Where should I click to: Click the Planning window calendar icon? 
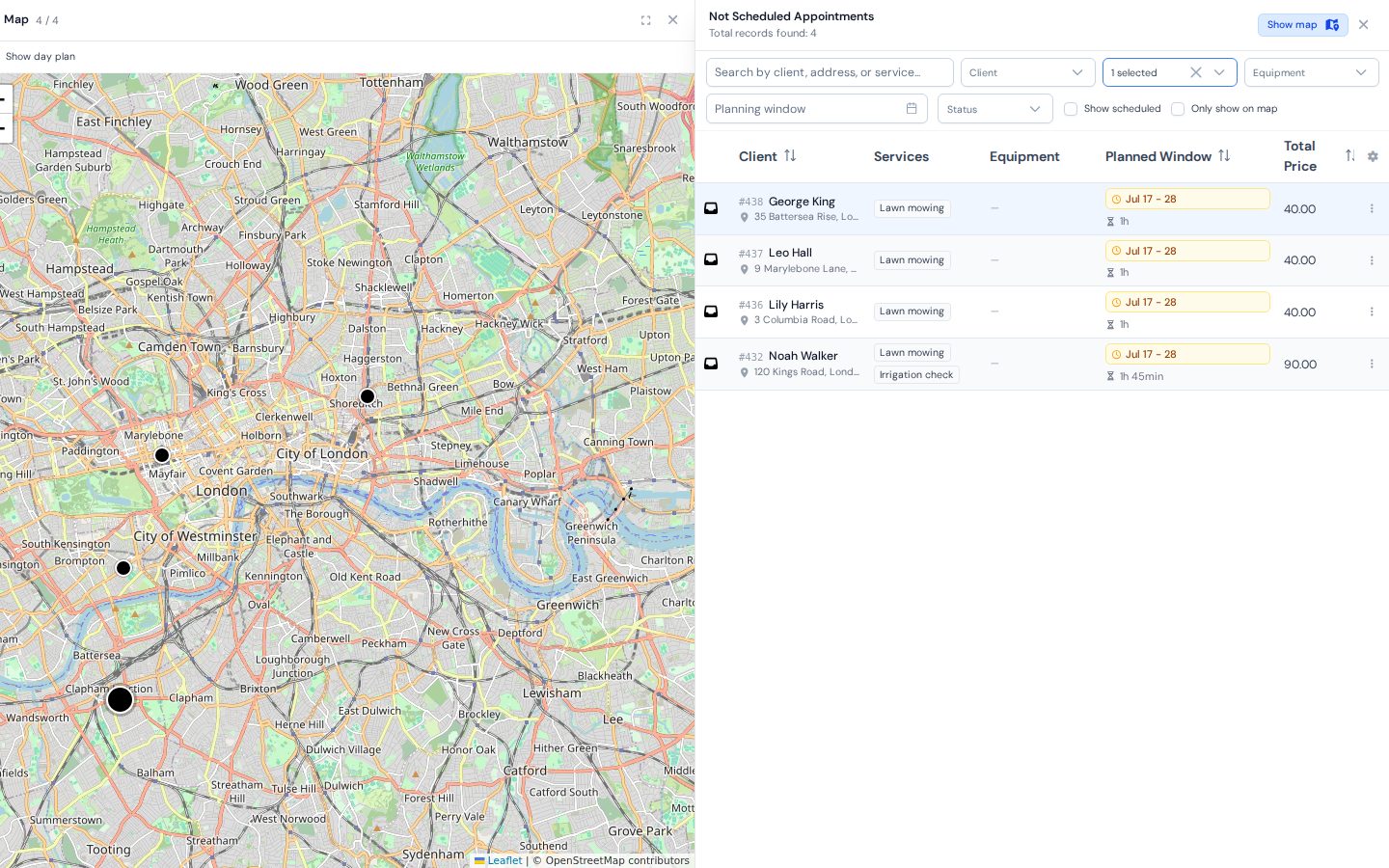click(x=912, y=109)
